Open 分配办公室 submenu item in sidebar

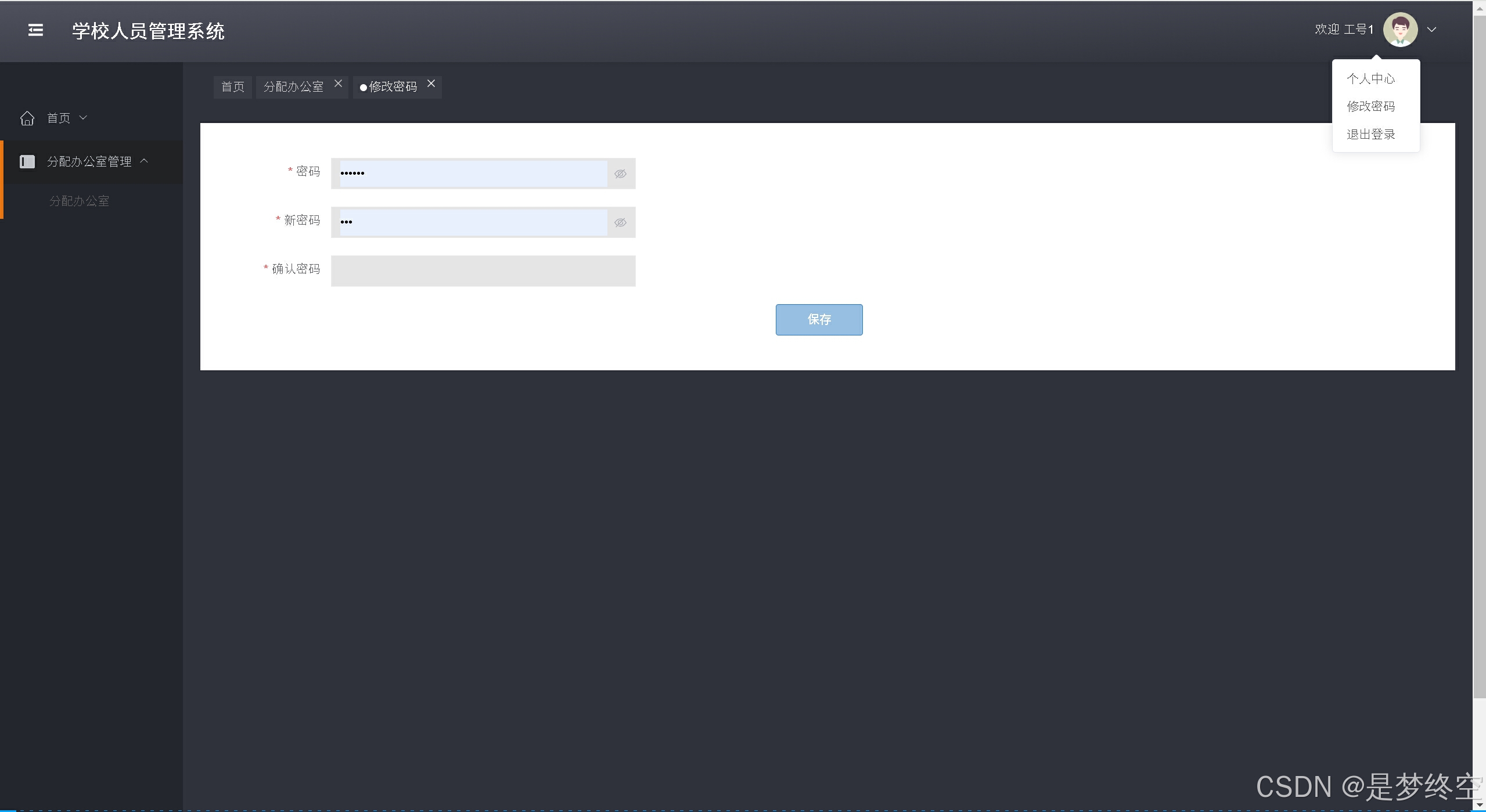[80, 201]
